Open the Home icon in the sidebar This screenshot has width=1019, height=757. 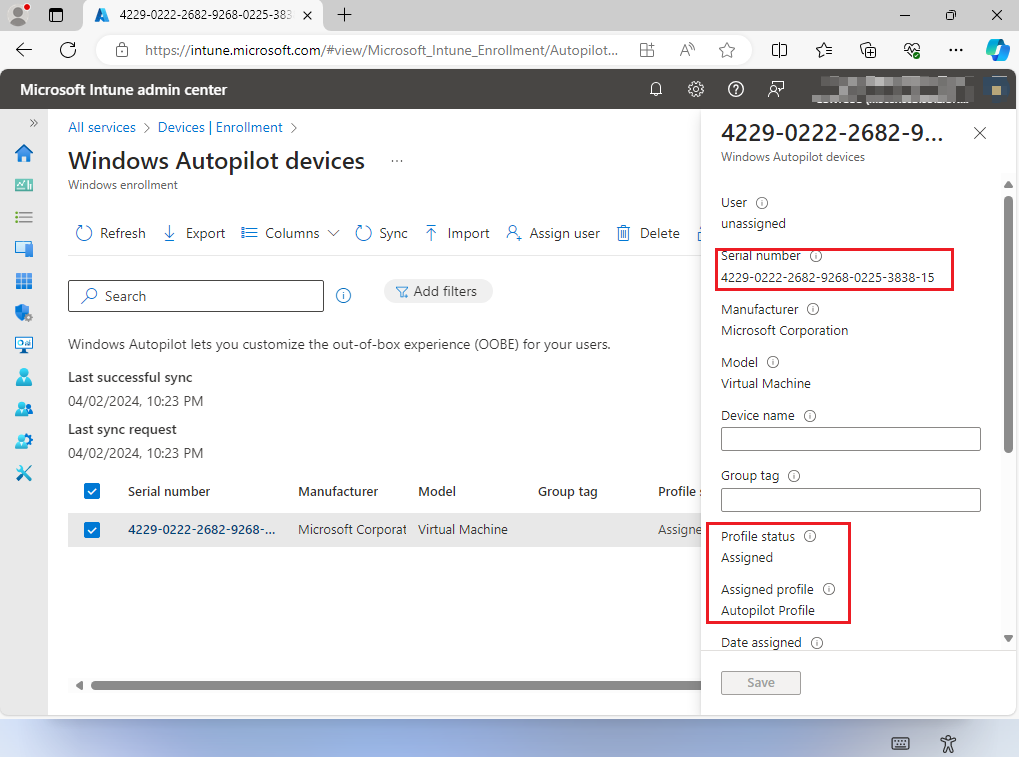24,153
